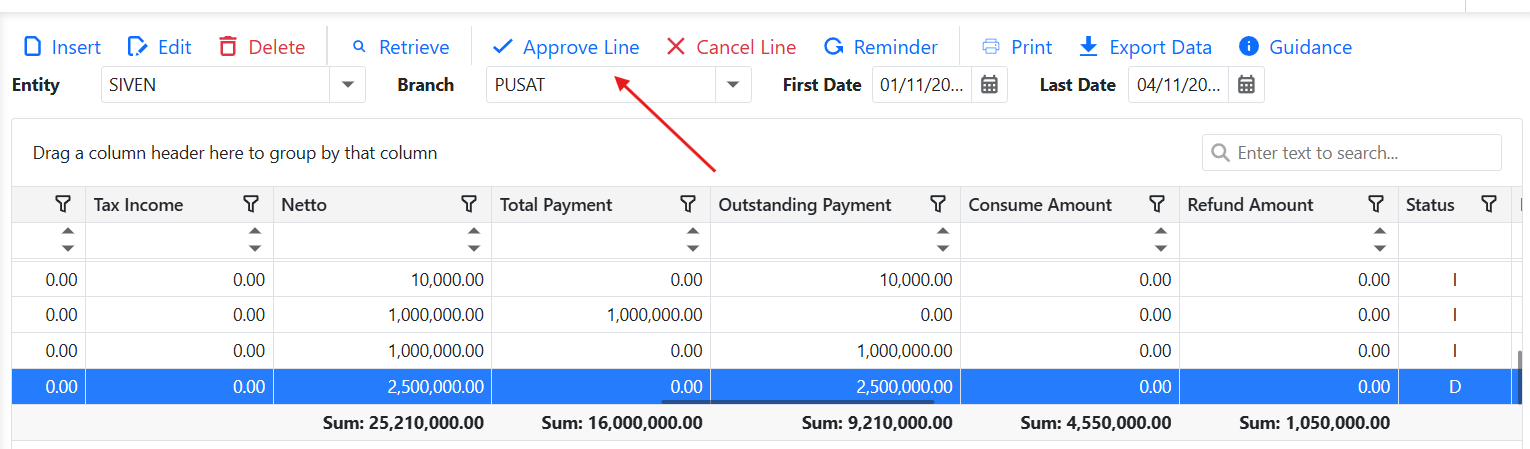Click Approve Line

pos(566,47)
